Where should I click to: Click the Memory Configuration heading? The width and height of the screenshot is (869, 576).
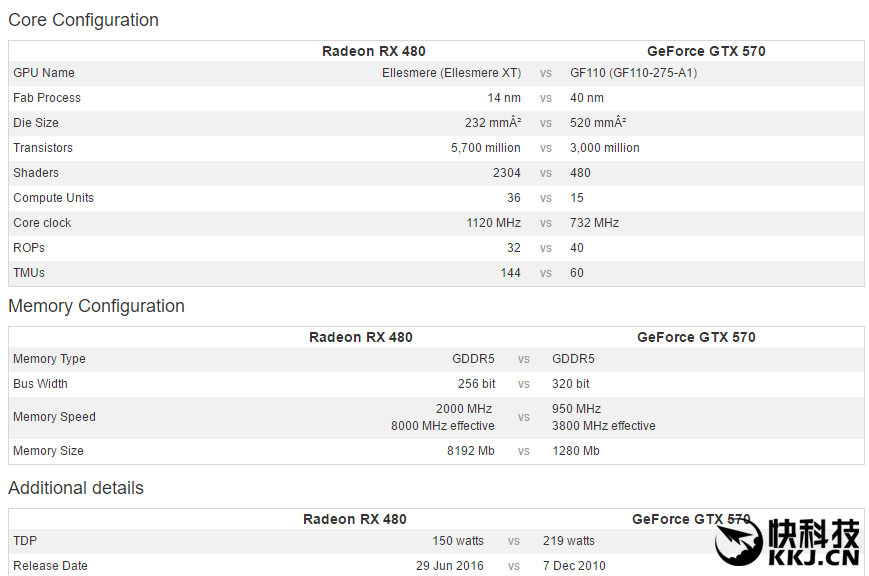point(96,306)
